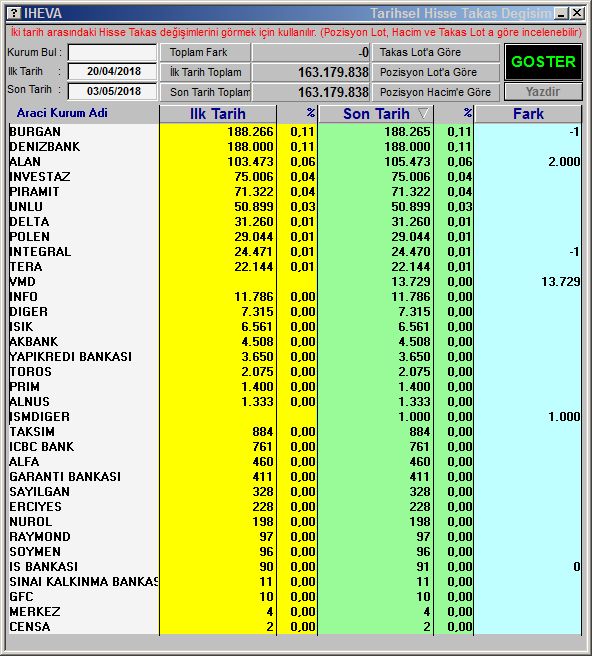
Task: Select the DENIZBANK row
Action: pos(295,147)
